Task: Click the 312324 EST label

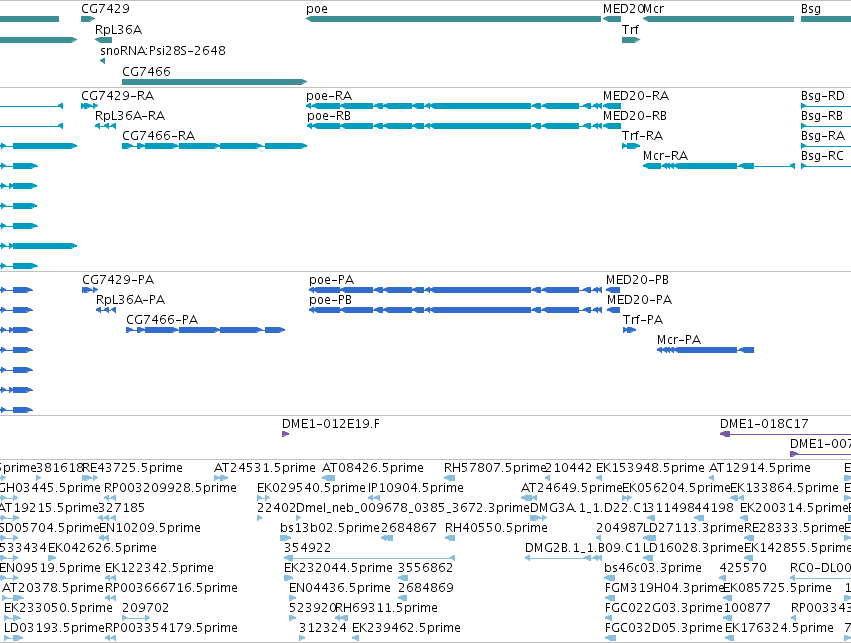Action: (x=322, y=628)
